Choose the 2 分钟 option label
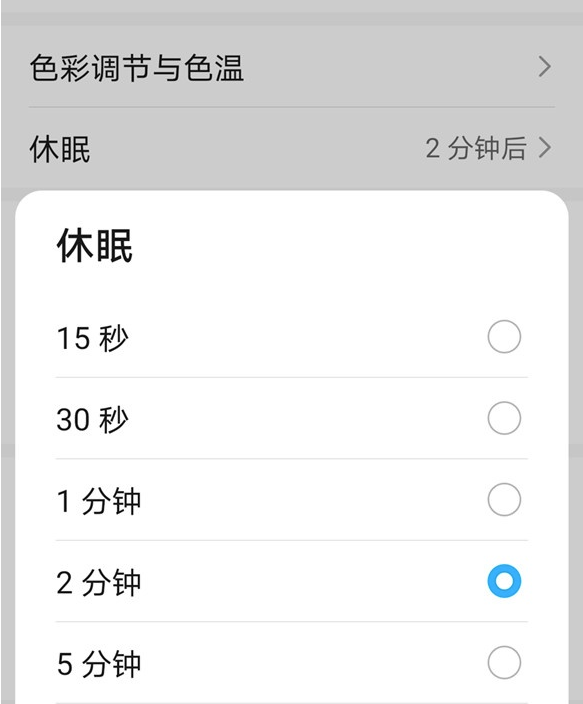Screen dimensions: 583x704 point(99,582)
